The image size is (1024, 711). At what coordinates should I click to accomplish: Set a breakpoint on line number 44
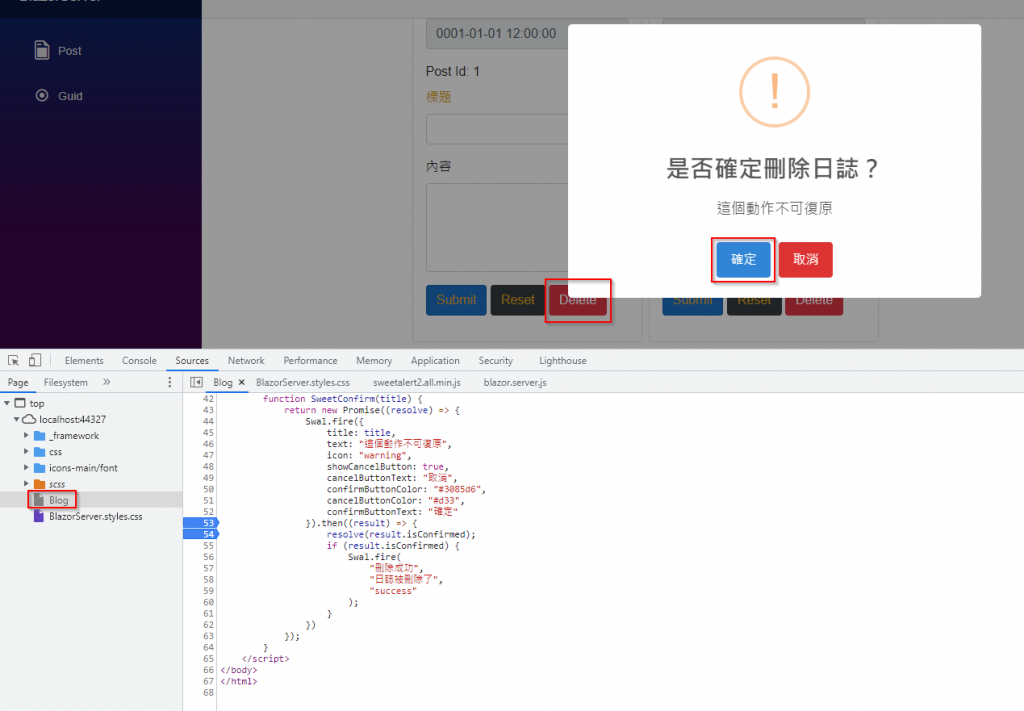[208, 421]
